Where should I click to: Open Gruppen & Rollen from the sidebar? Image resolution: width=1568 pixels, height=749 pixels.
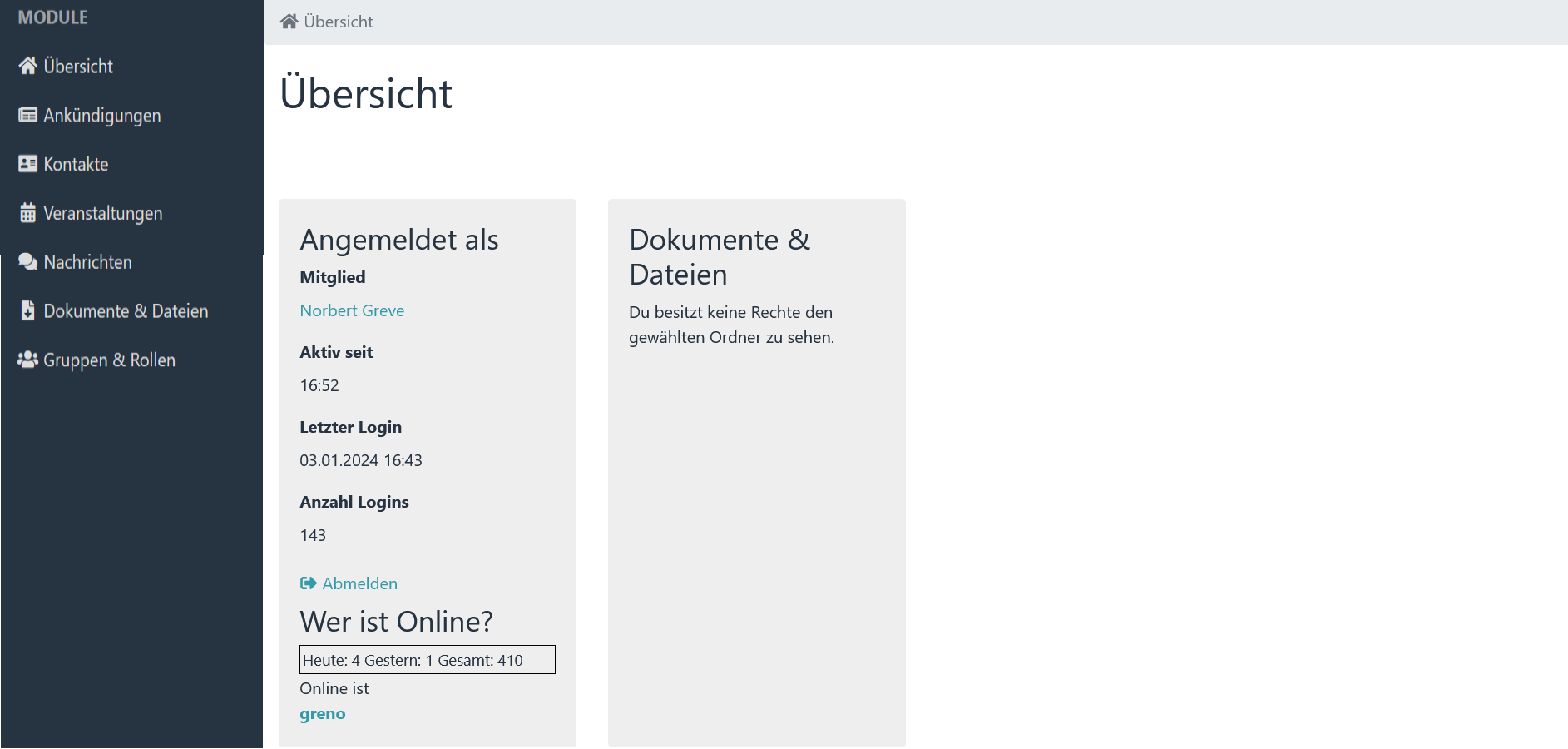(x=110, y=360)
